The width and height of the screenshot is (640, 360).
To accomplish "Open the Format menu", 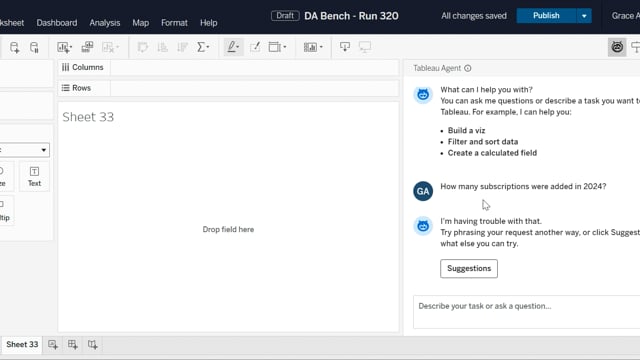I will [174, 23].
